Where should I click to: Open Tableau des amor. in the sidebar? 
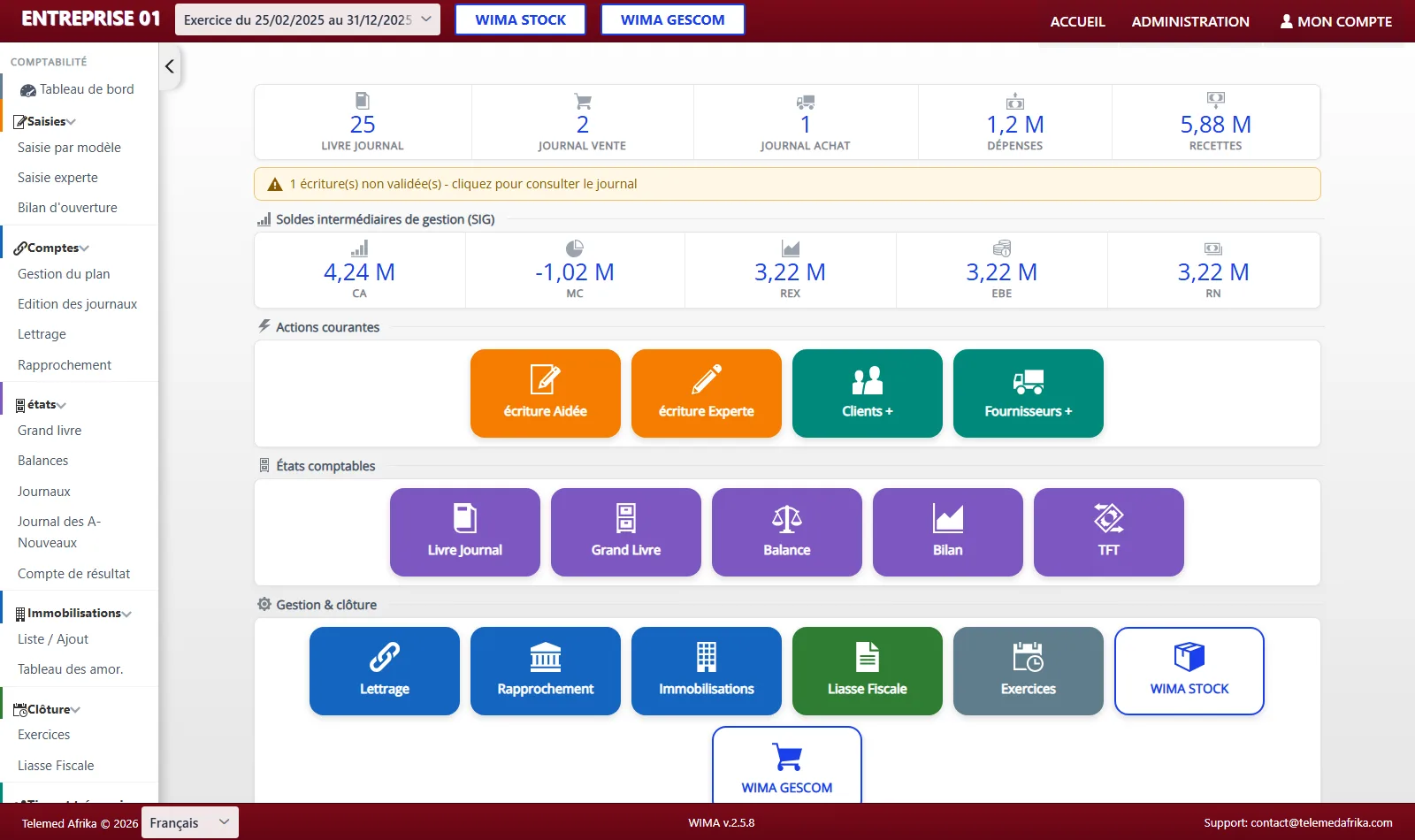point(70,669)
